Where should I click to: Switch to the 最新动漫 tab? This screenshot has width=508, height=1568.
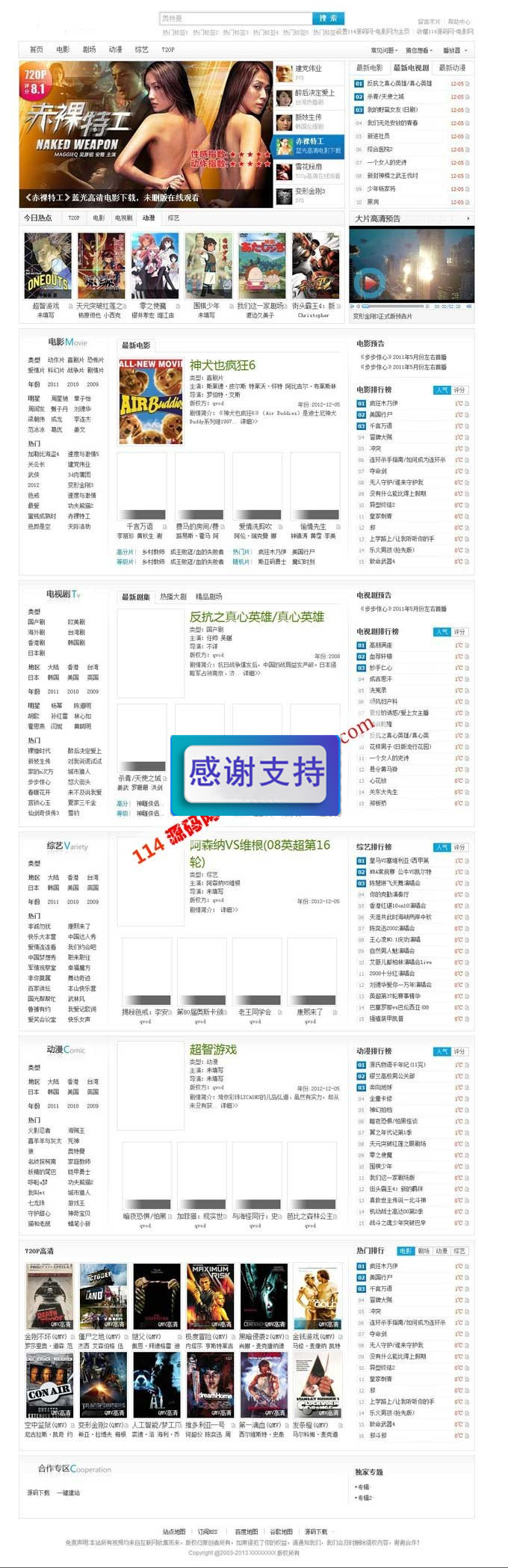[452, 67]
